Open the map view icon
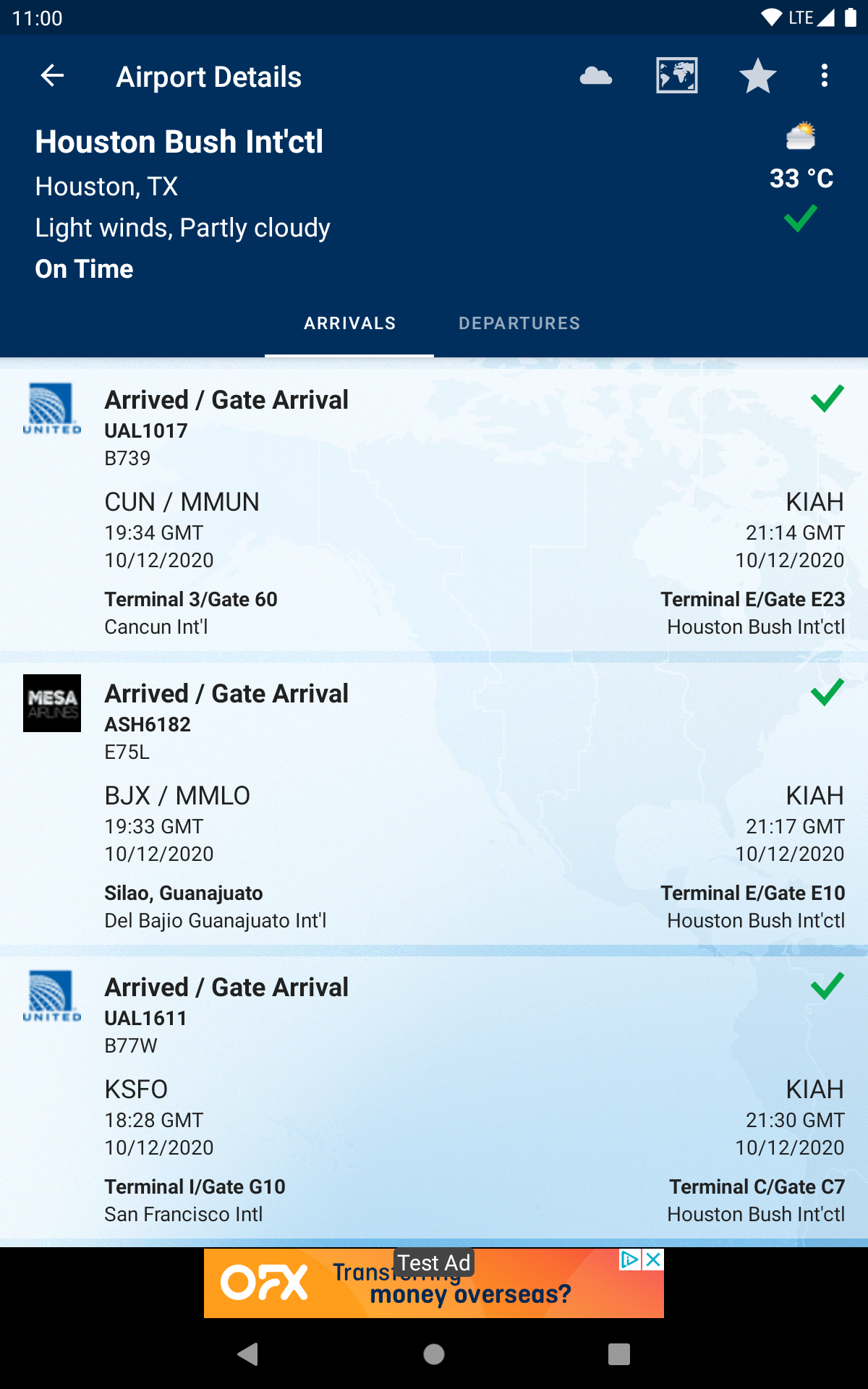 click(x=676, y=75)
